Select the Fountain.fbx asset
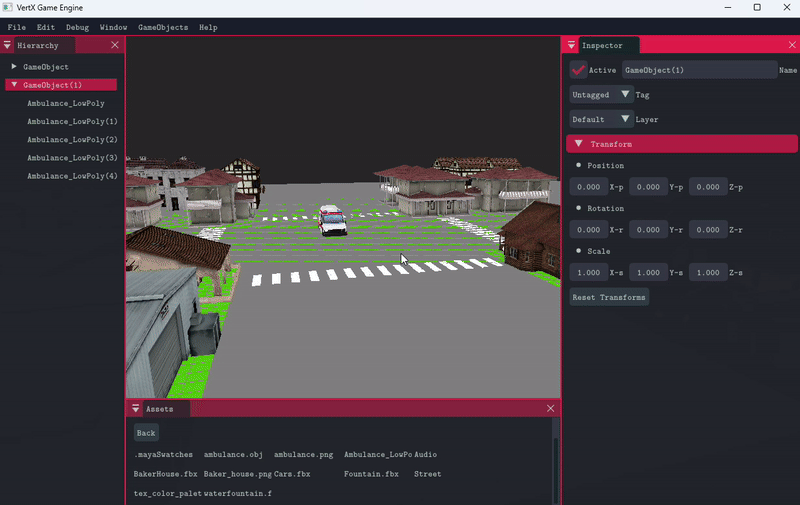800x505 pixels. (x=371, y=474)
